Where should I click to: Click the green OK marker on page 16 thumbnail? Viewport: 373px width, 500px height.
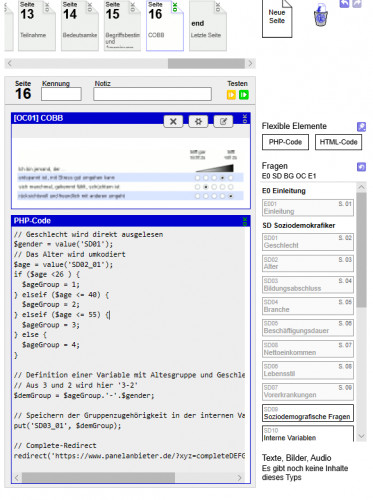tap(175, 8)
